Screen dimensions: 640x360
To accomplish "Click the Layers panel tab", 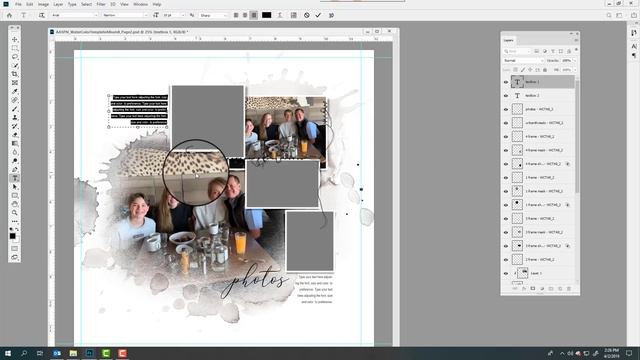I will pos(509,40).
